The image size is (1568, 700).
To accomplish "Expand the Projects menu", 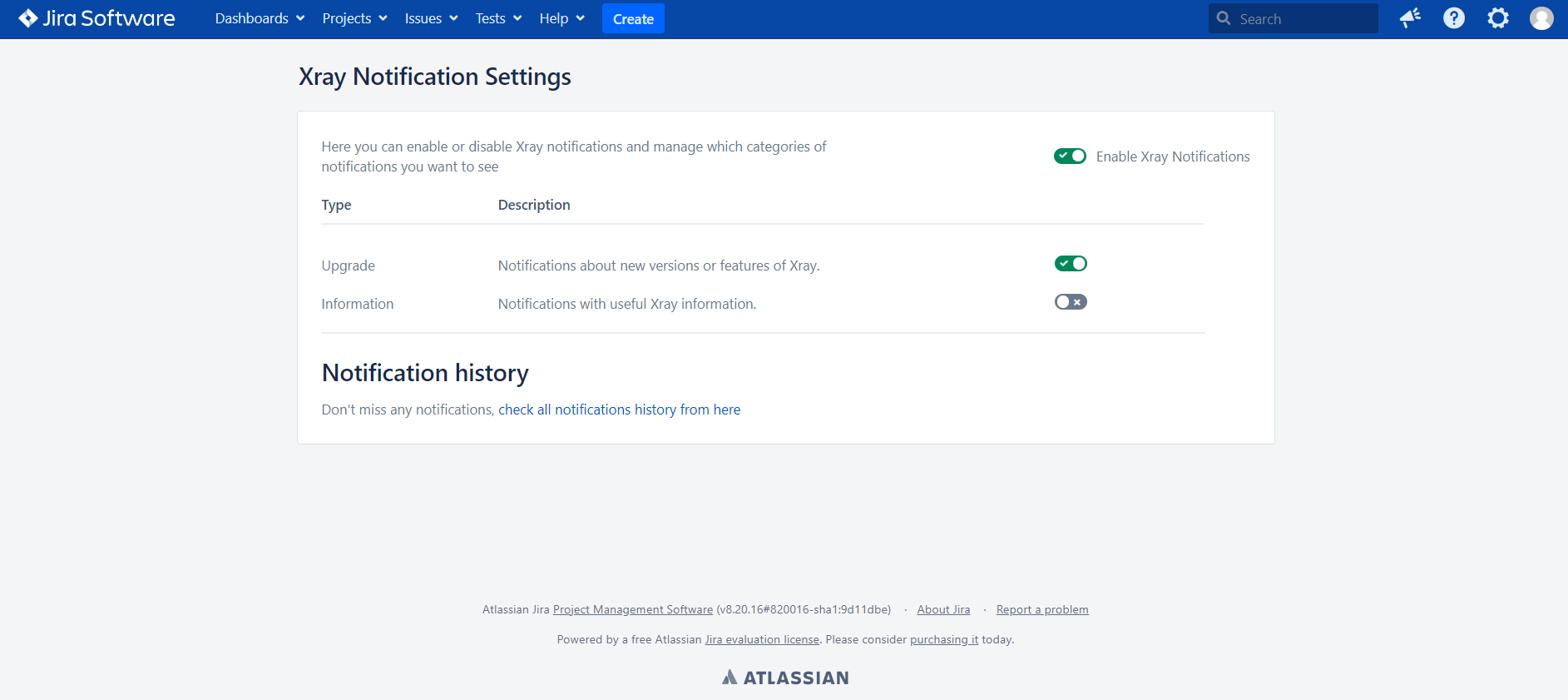I will coord(354,18).
